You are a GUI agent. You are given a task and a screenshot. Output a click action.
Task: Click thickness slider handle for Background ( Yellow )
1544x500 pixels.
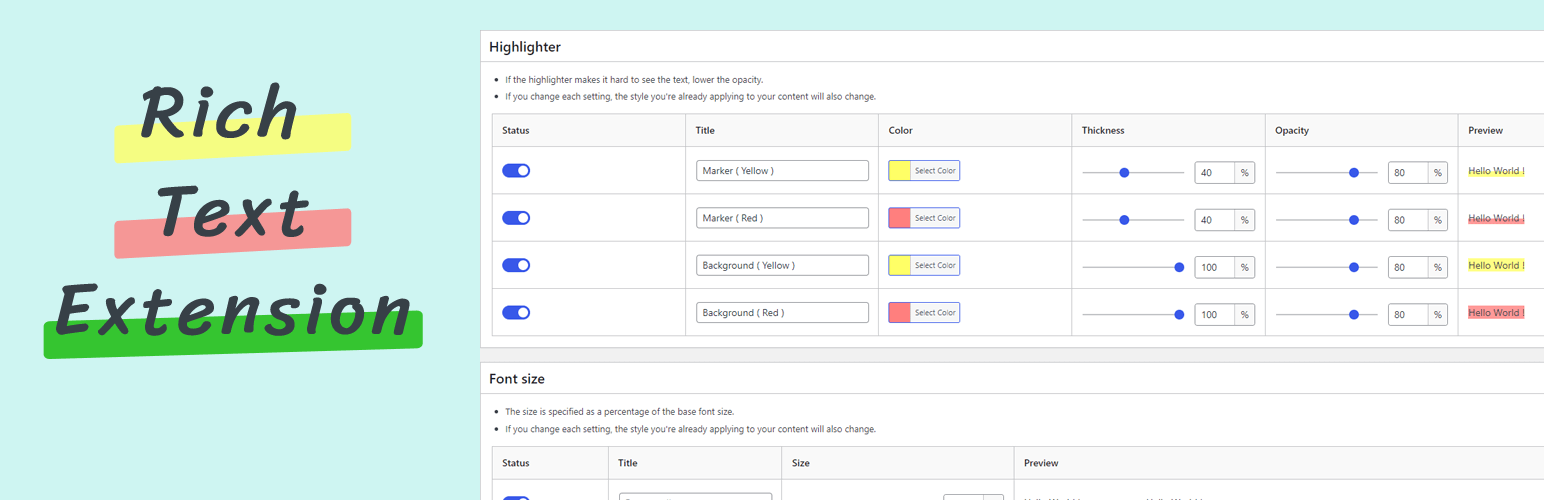click(1179, 267)
